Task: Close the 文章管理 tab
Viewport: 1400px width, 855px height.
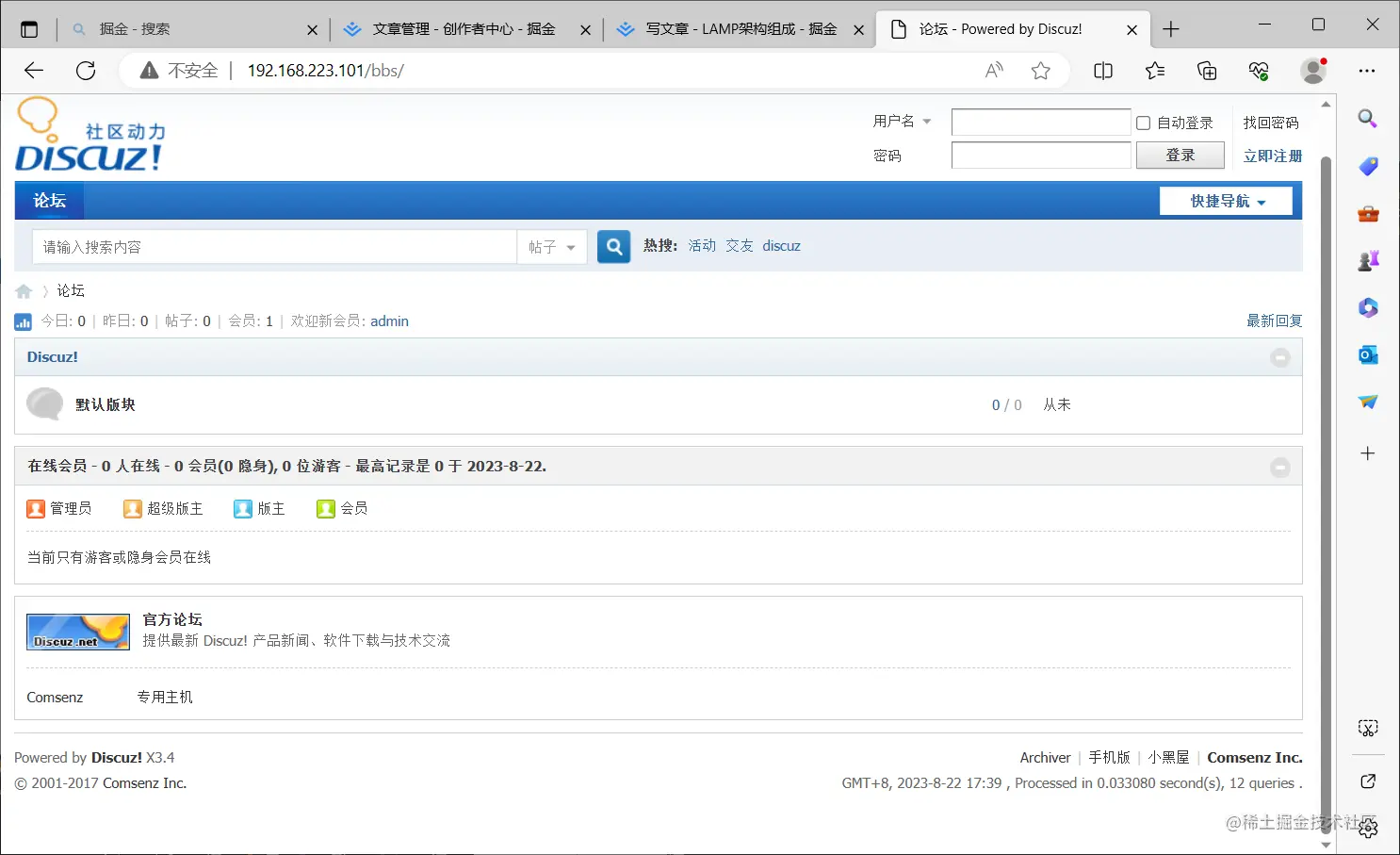Action: [586, 30]
